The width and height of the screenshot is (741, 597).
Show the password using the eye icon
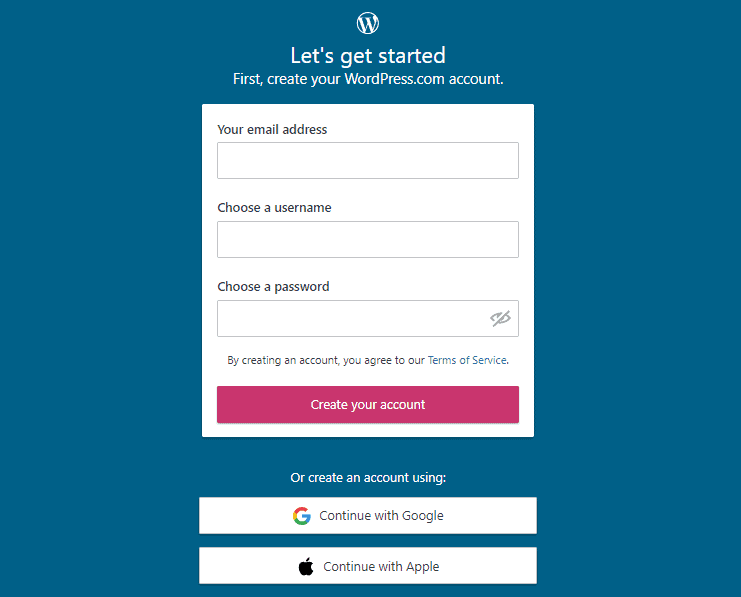click(500, 319)
